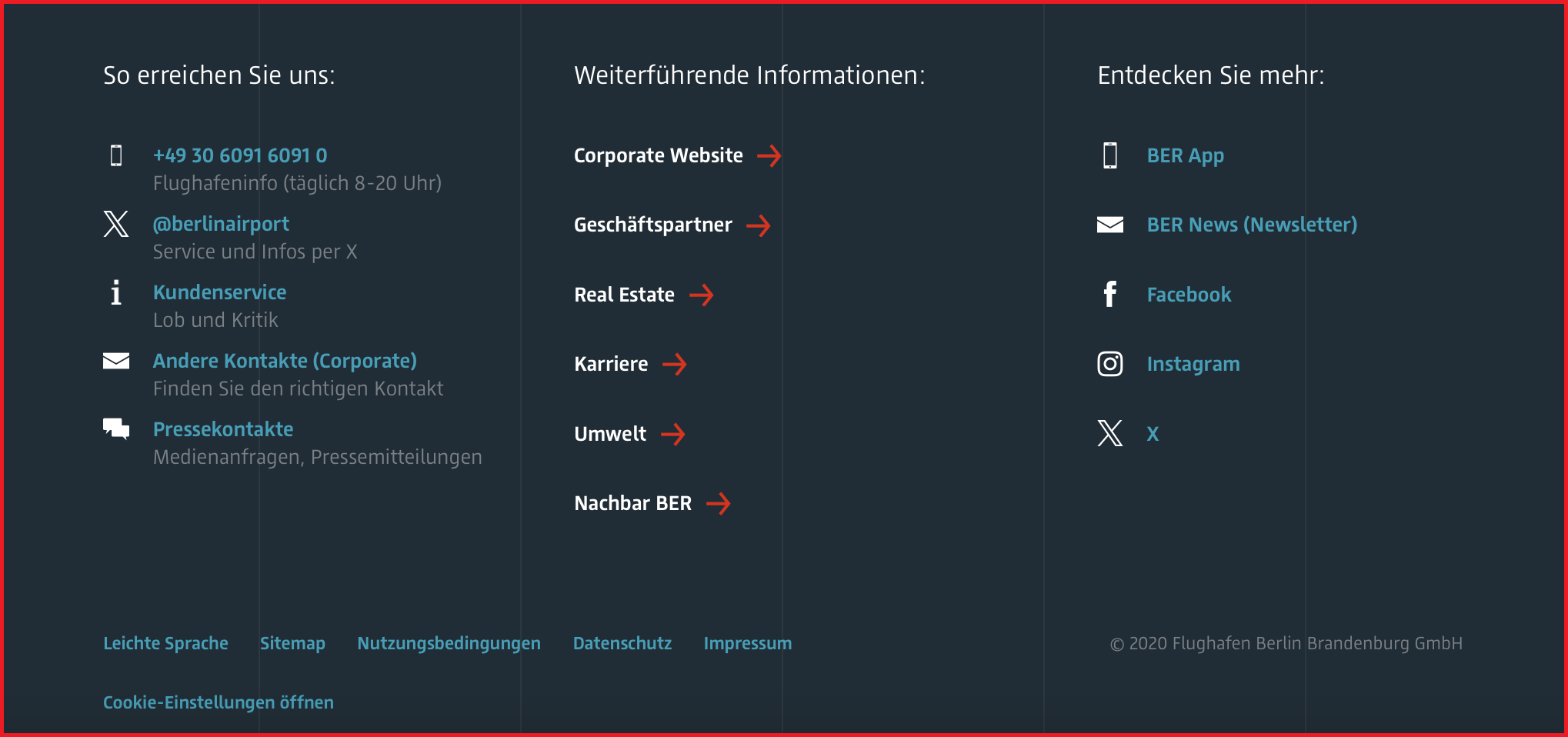Open the Corporate Website link
1568x737 pixels.
[x=659, y=155]
